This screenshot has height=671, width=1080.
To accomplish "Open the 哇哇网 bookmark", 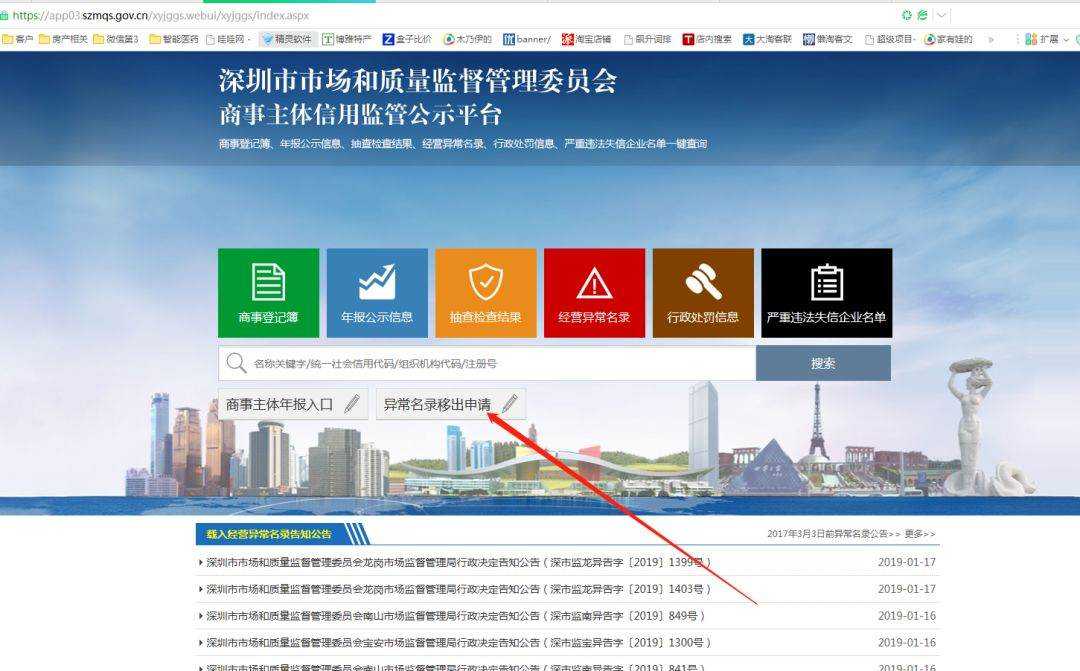I will tap(229, 39).
